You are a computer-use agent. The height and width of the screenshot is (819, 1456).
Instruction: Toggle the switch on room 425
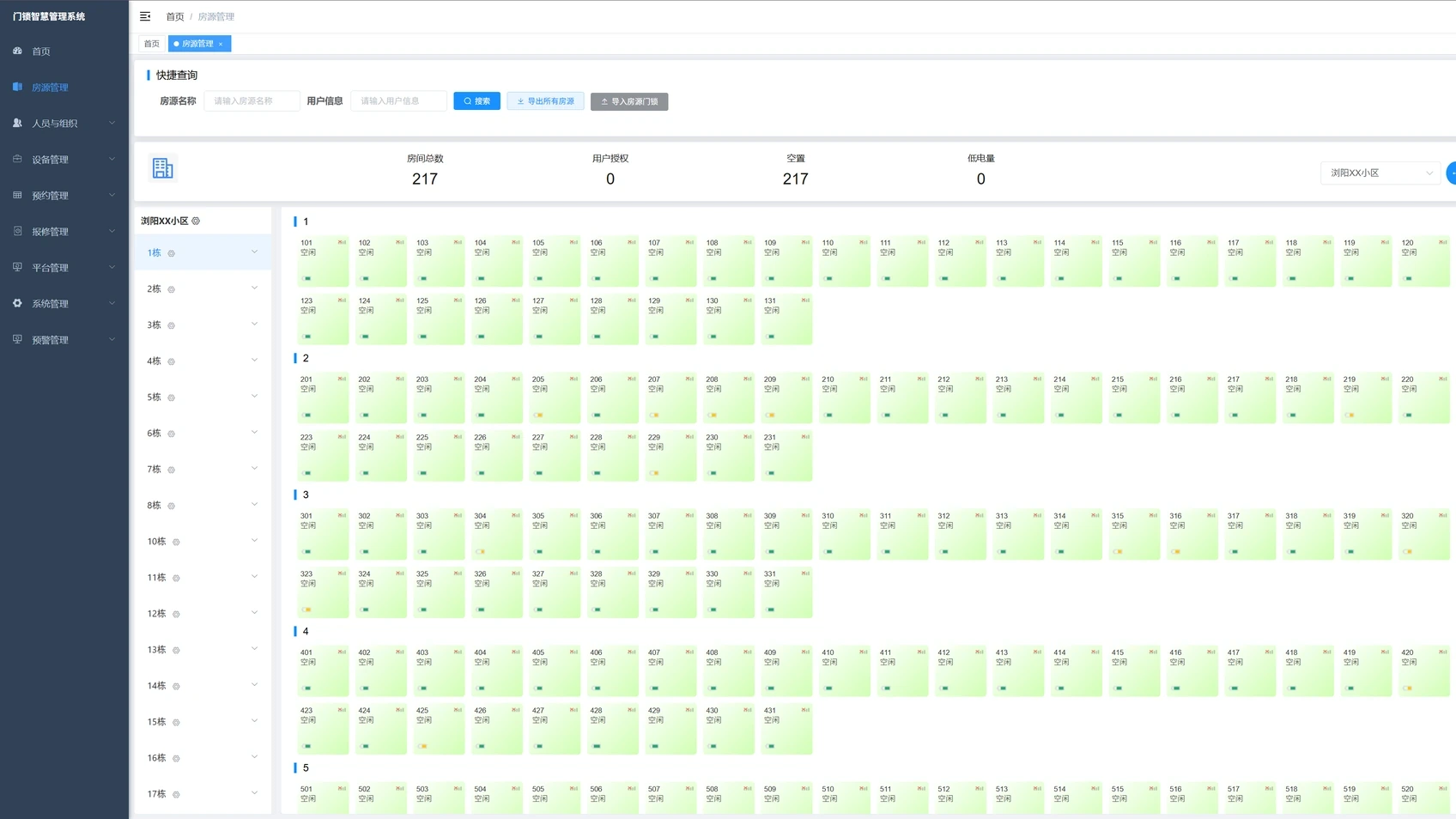[x=423, y=746]
